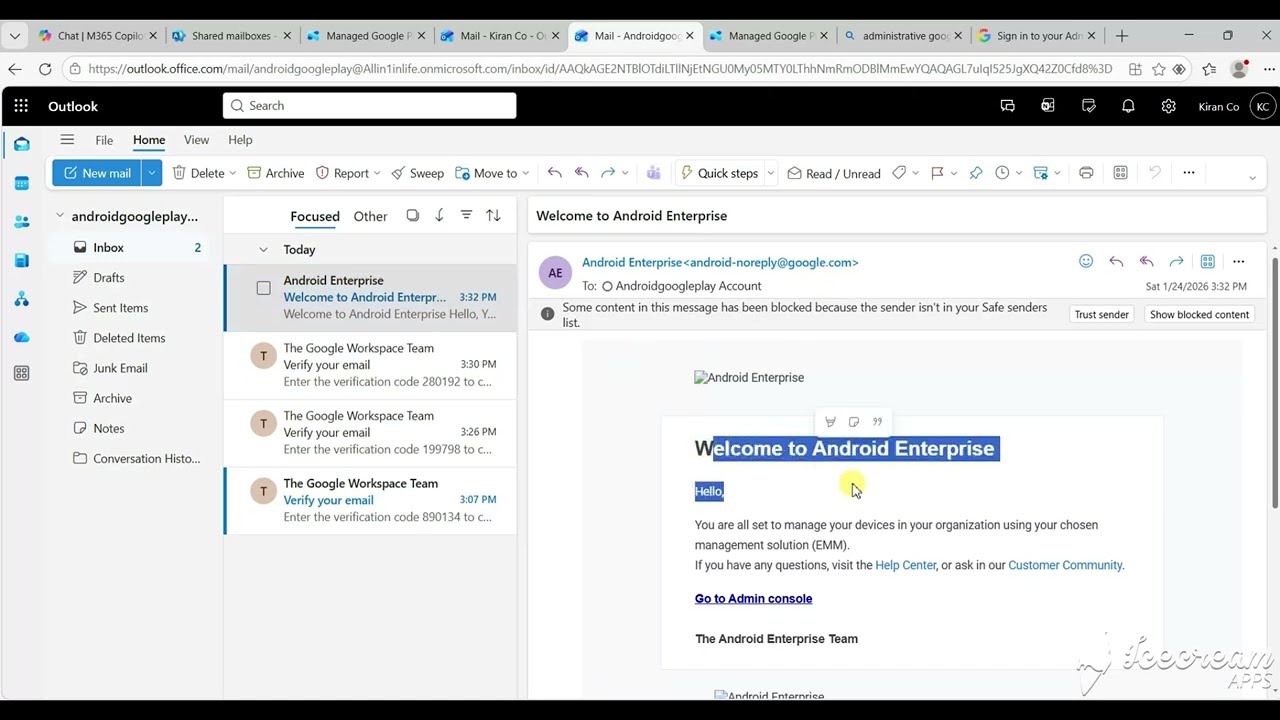This screenshot has width=1280, height=720.
Task: Toggle the hamburger navigation pane button
Action: pos(67,140)
